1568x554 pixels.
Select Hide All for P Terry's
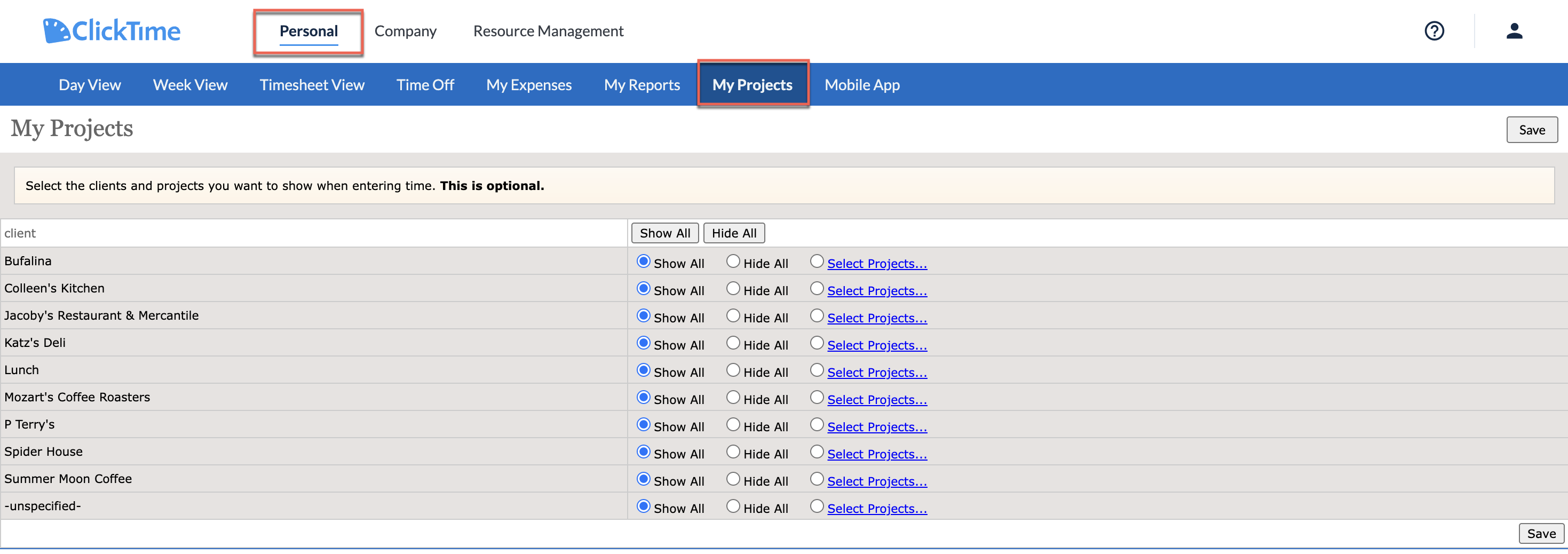coord(733,425)
